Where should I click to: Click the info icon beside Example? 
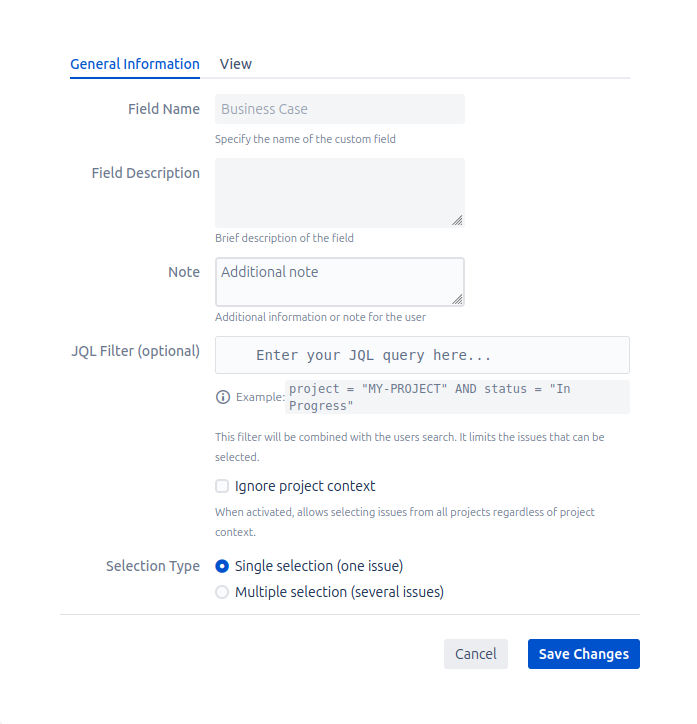pyautogui.click(x=223, y=397)
